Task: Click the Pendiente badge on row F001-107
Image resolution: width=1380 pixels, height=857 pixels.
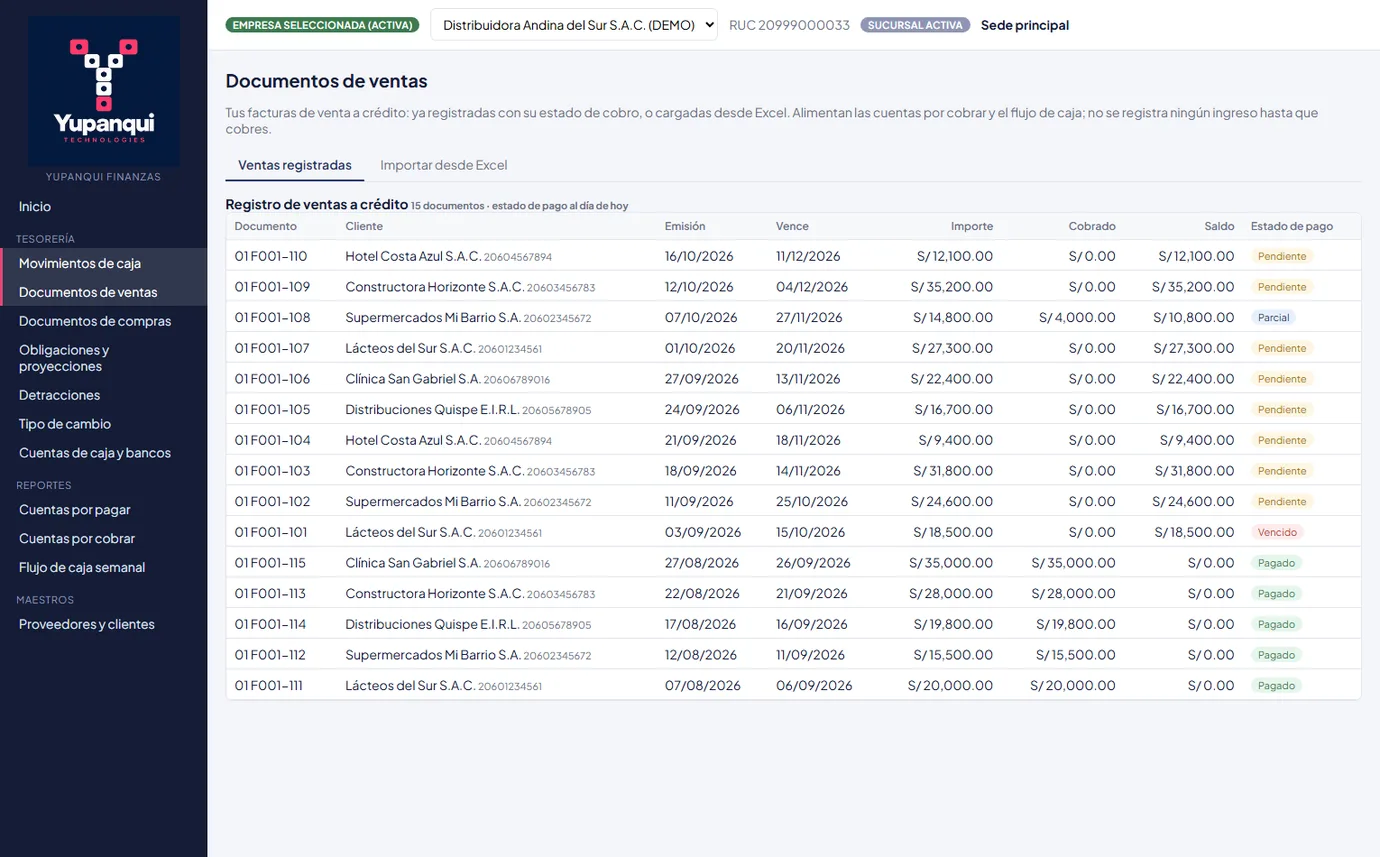Action: click(x=1282, y=348)
